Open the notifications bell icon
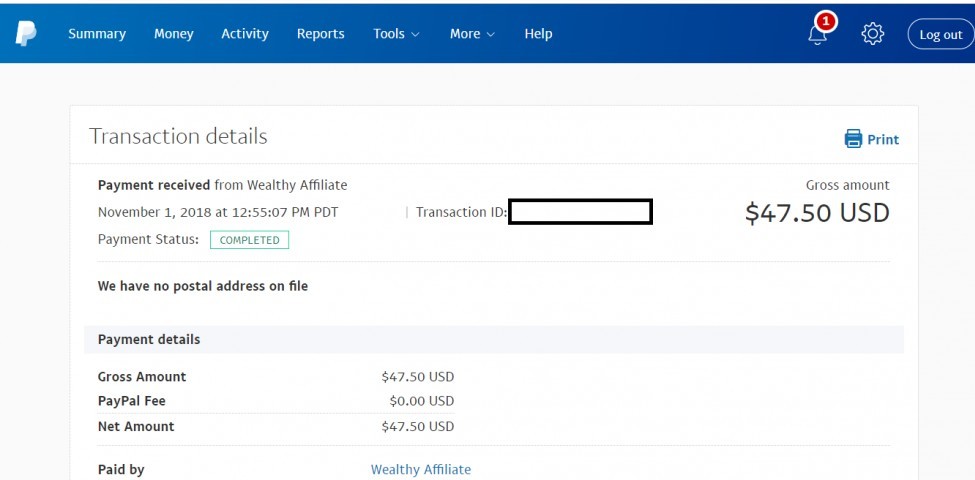This screenshot has height=480, width=975. (818, 34)
